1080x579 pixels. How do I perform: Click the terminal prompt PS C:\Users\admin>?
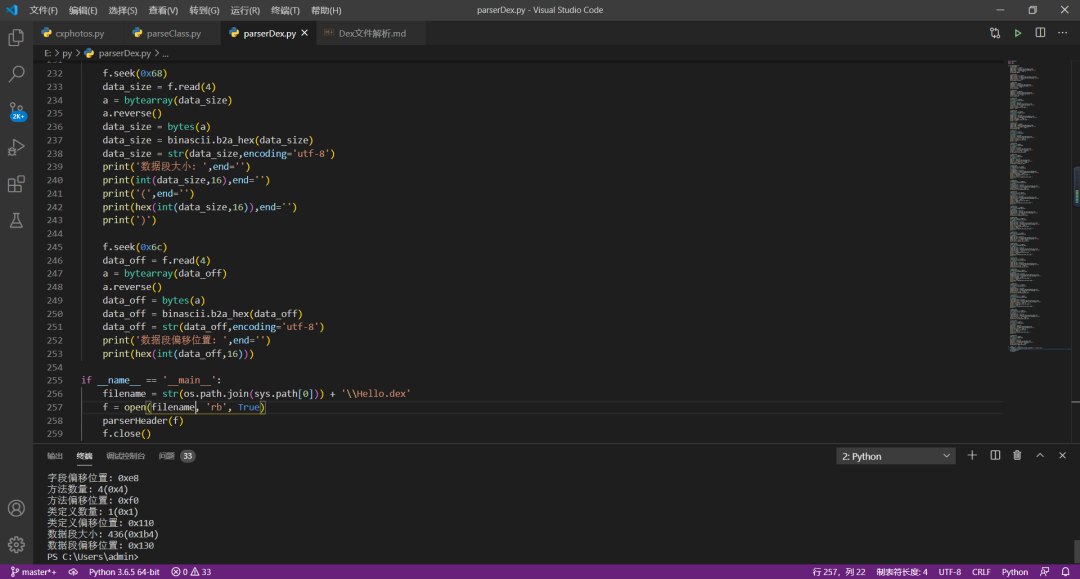point(92,556)
